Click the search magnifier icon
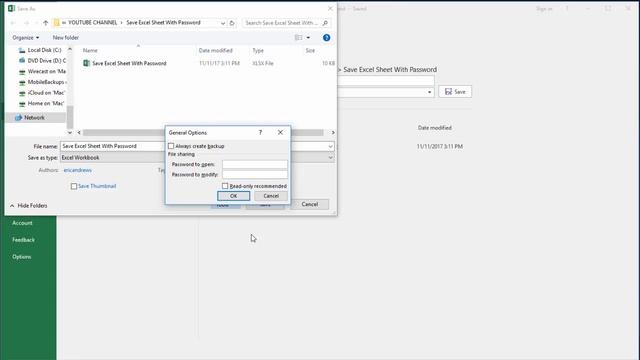Image resolution: width=640 pixels, height=360 pixels. tap(325, 23)
